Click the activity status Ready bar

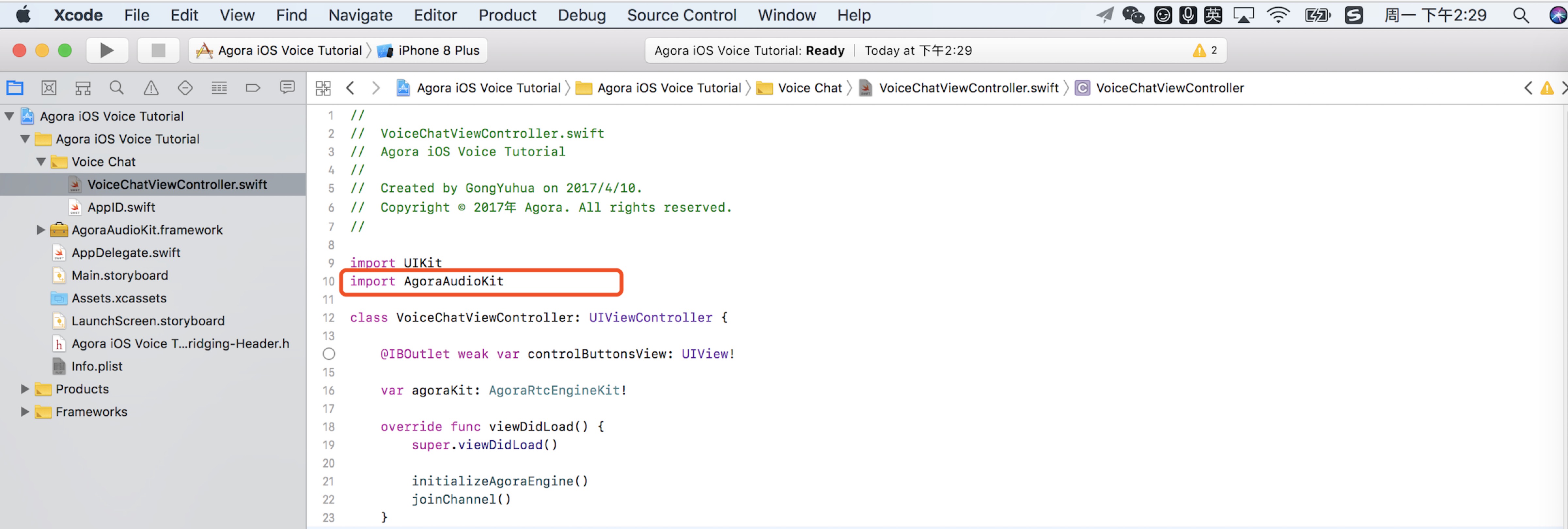pos(935,51)
